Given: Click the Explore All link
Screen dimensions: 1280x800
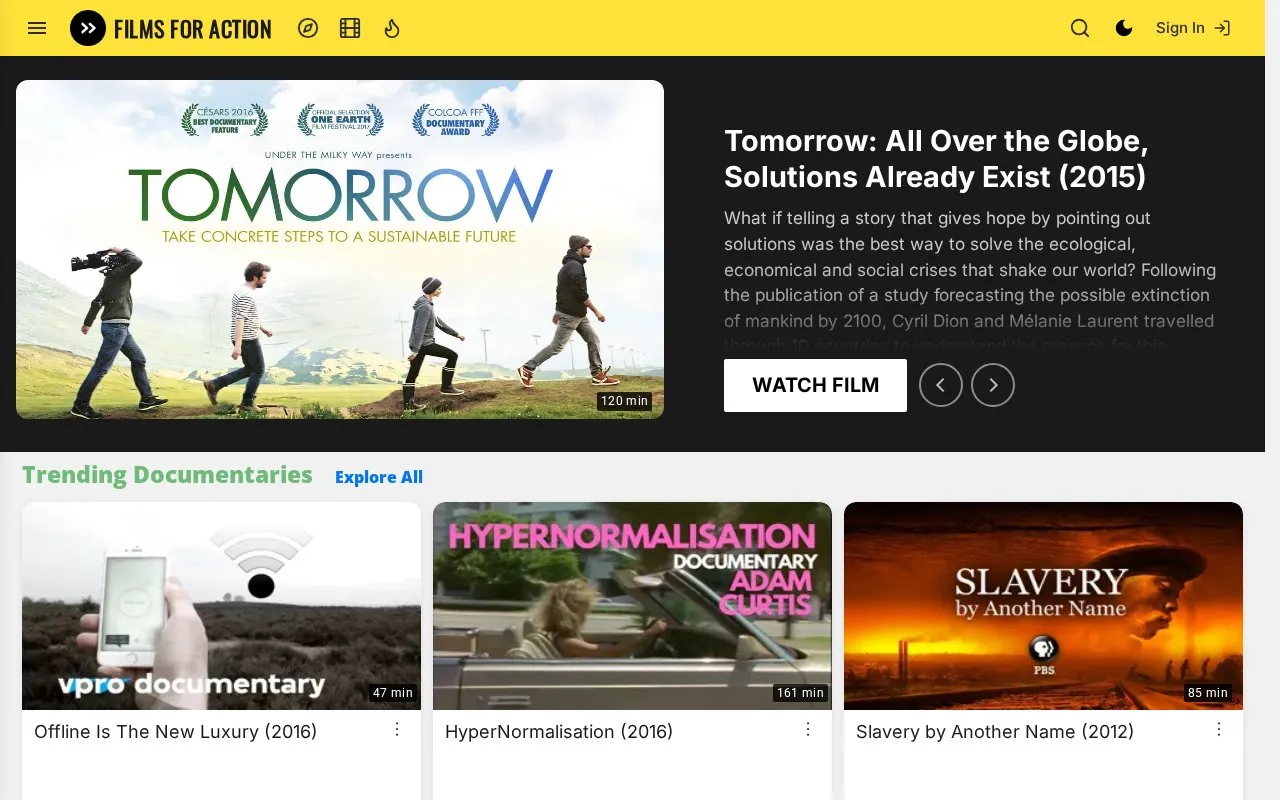Looking at the screenshot, I should (x=379, y=477).
